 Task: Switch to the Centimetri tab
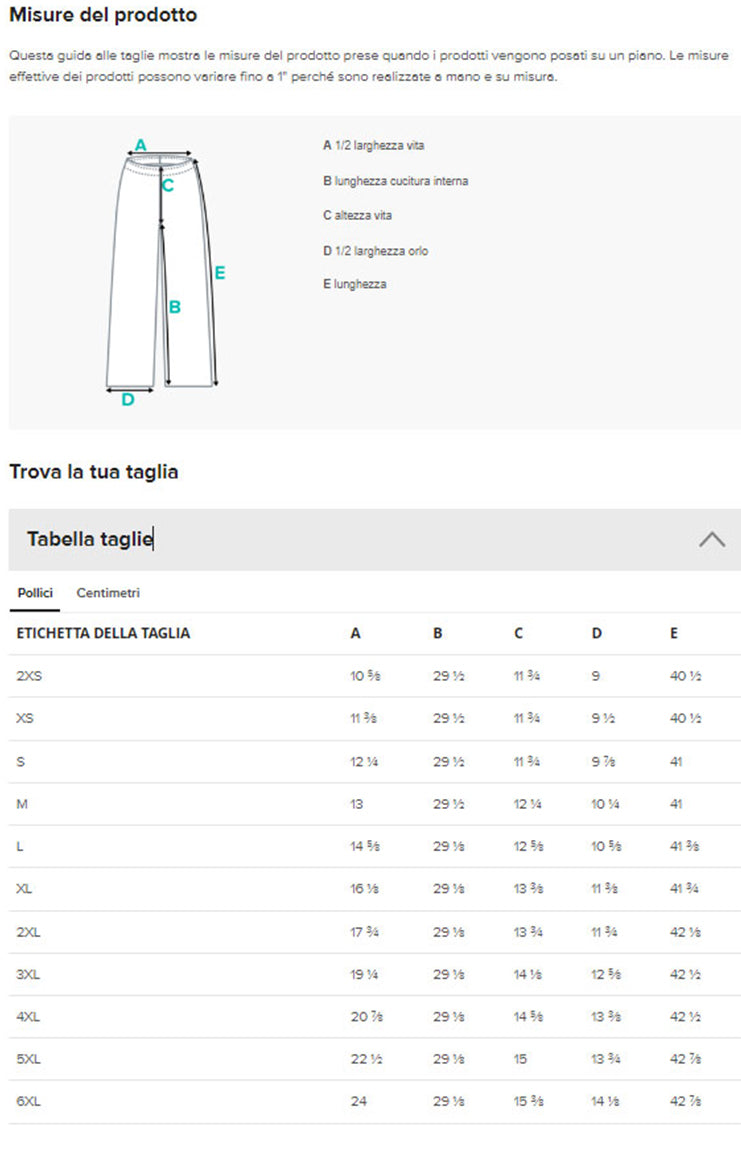pos(108,593)
